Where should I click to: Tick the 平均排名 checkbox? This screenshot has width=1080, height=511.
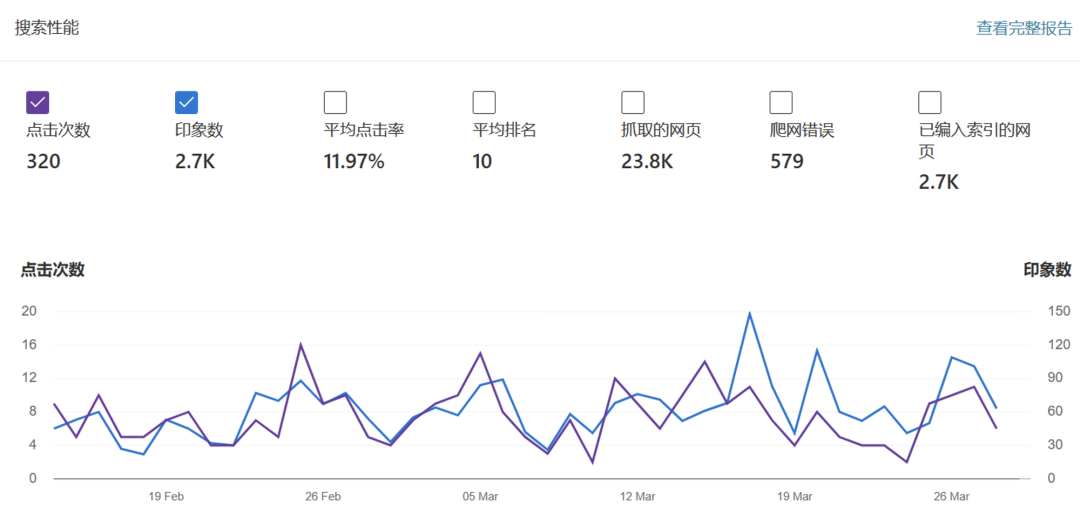tap(484, 102)
